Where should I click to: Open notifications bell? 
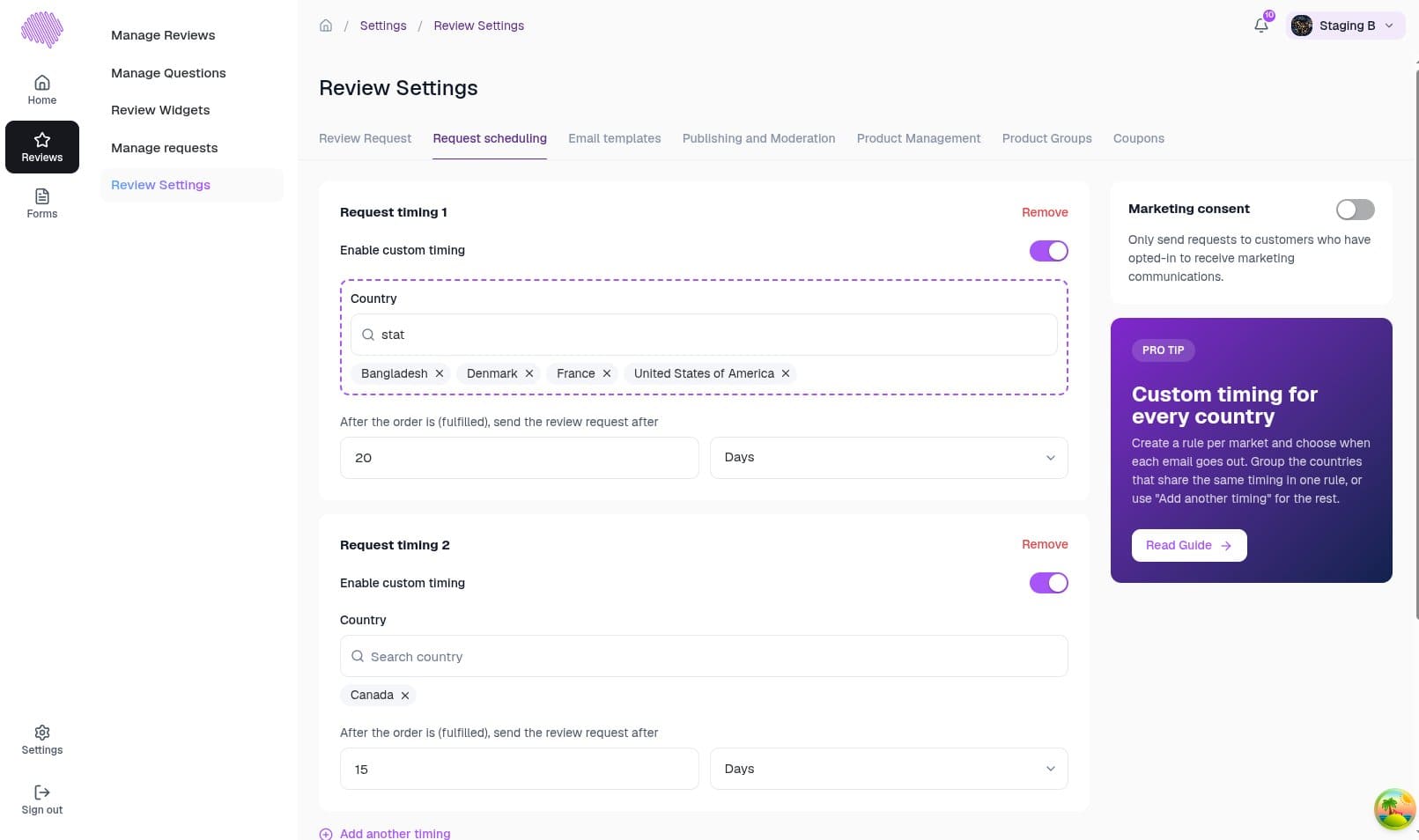(x=1261, y=26)
